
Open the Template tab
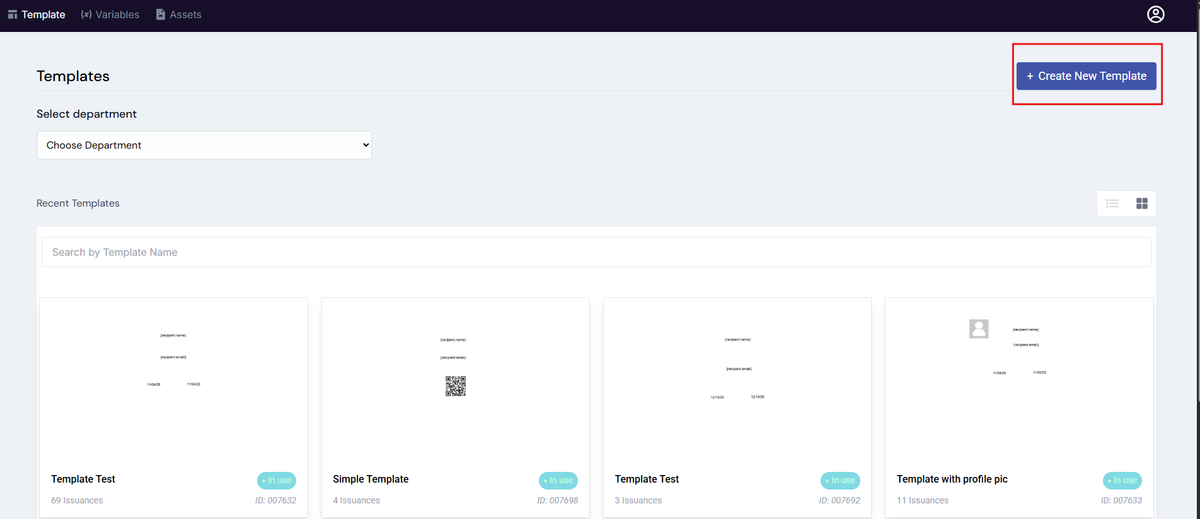point(36,15)
